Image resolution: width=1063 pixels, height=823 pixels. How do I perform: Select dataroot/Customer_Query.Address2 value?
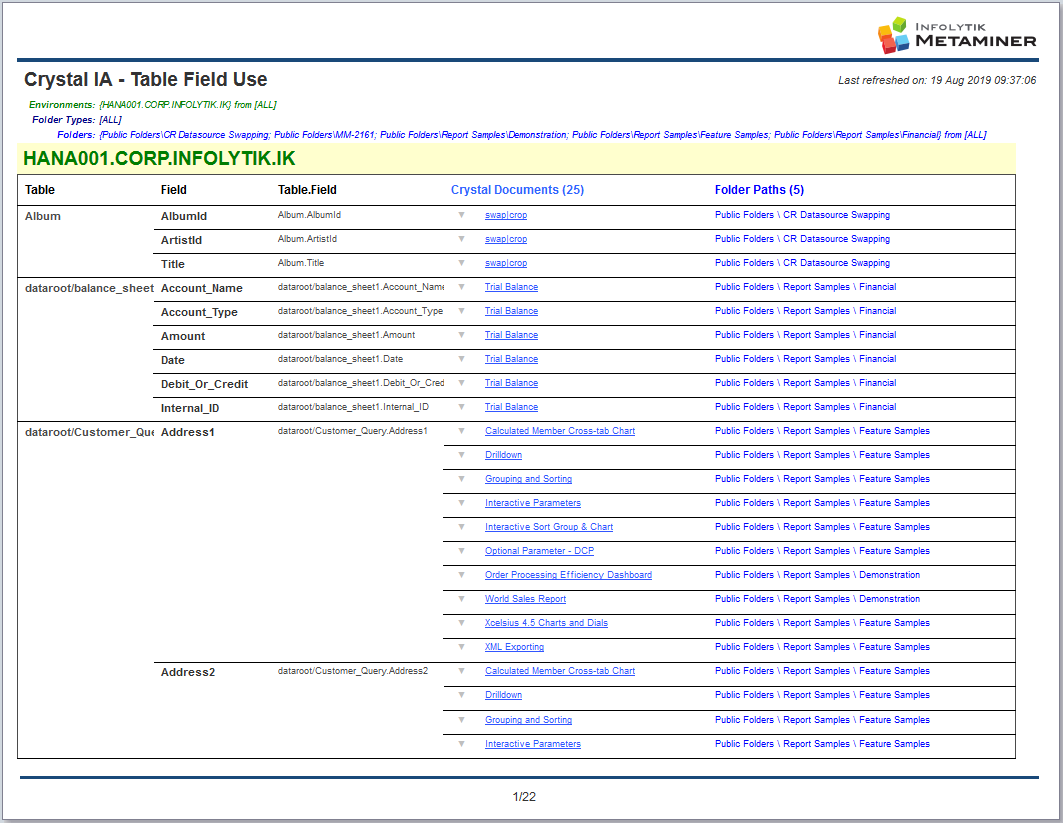tap(353, 670)
